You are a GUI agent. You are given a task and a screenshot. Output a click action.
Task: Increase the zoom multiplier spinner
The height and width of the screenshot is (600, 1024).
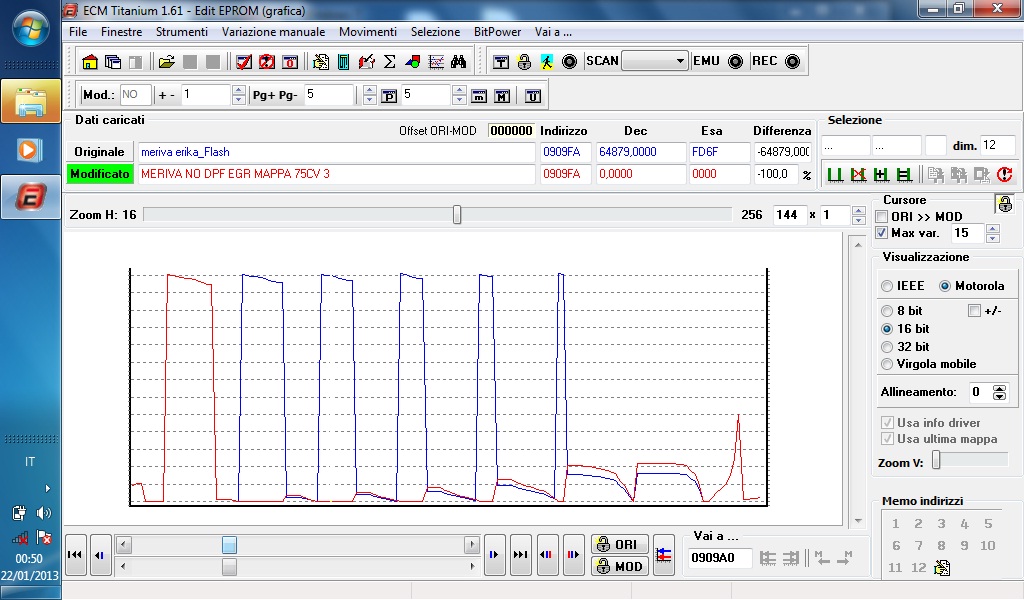[x=859, y=210]
